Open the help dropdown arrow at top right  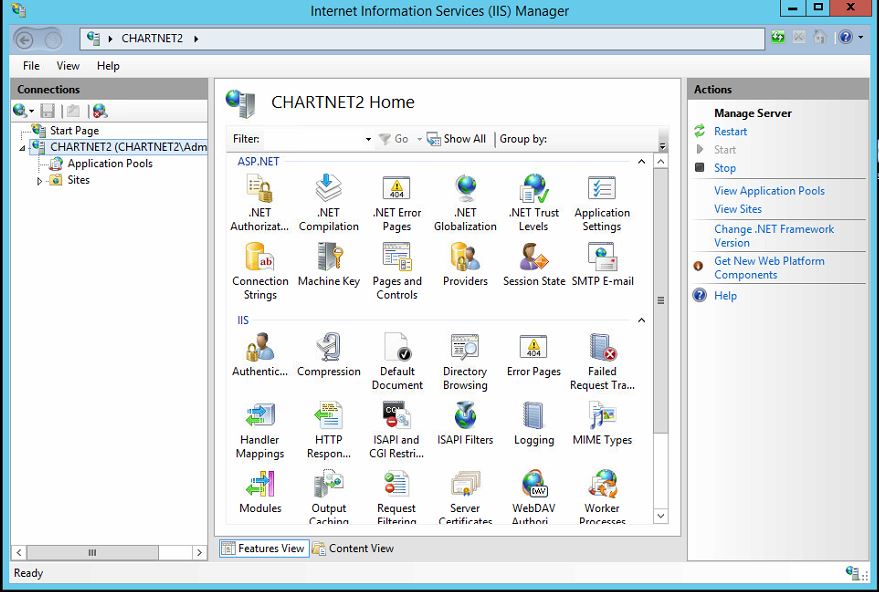tap(861, 38)
